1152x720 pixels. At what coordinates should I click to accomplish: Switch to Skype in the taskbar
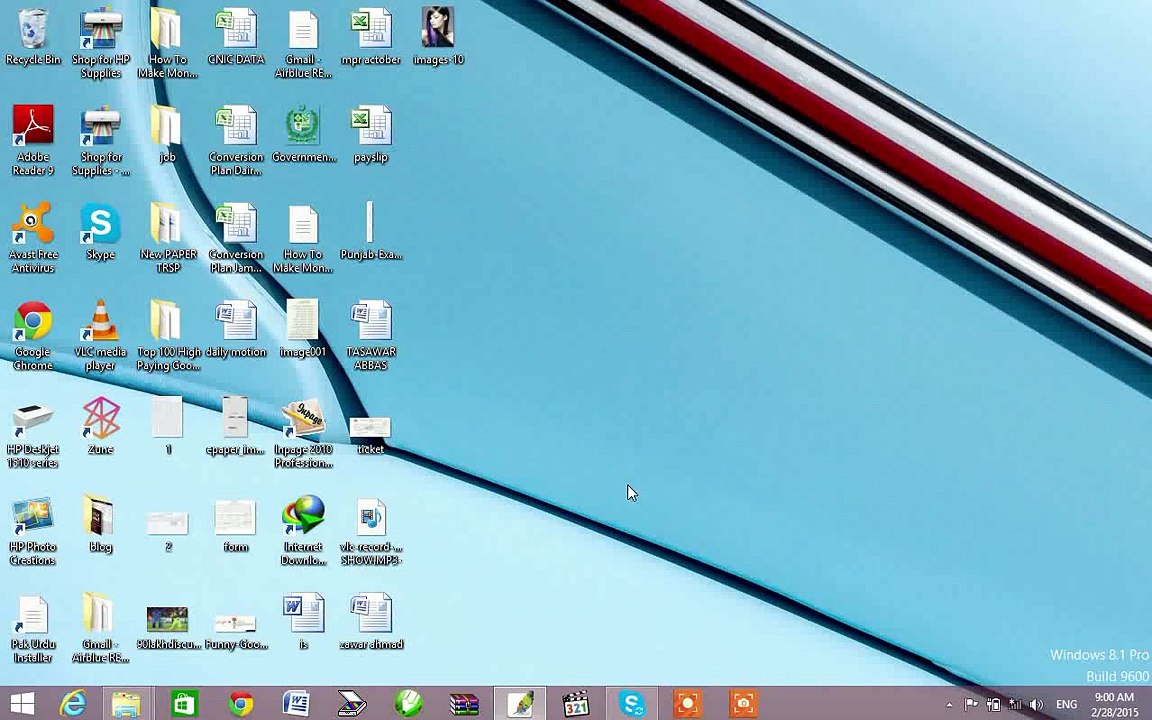click(631, 703)
